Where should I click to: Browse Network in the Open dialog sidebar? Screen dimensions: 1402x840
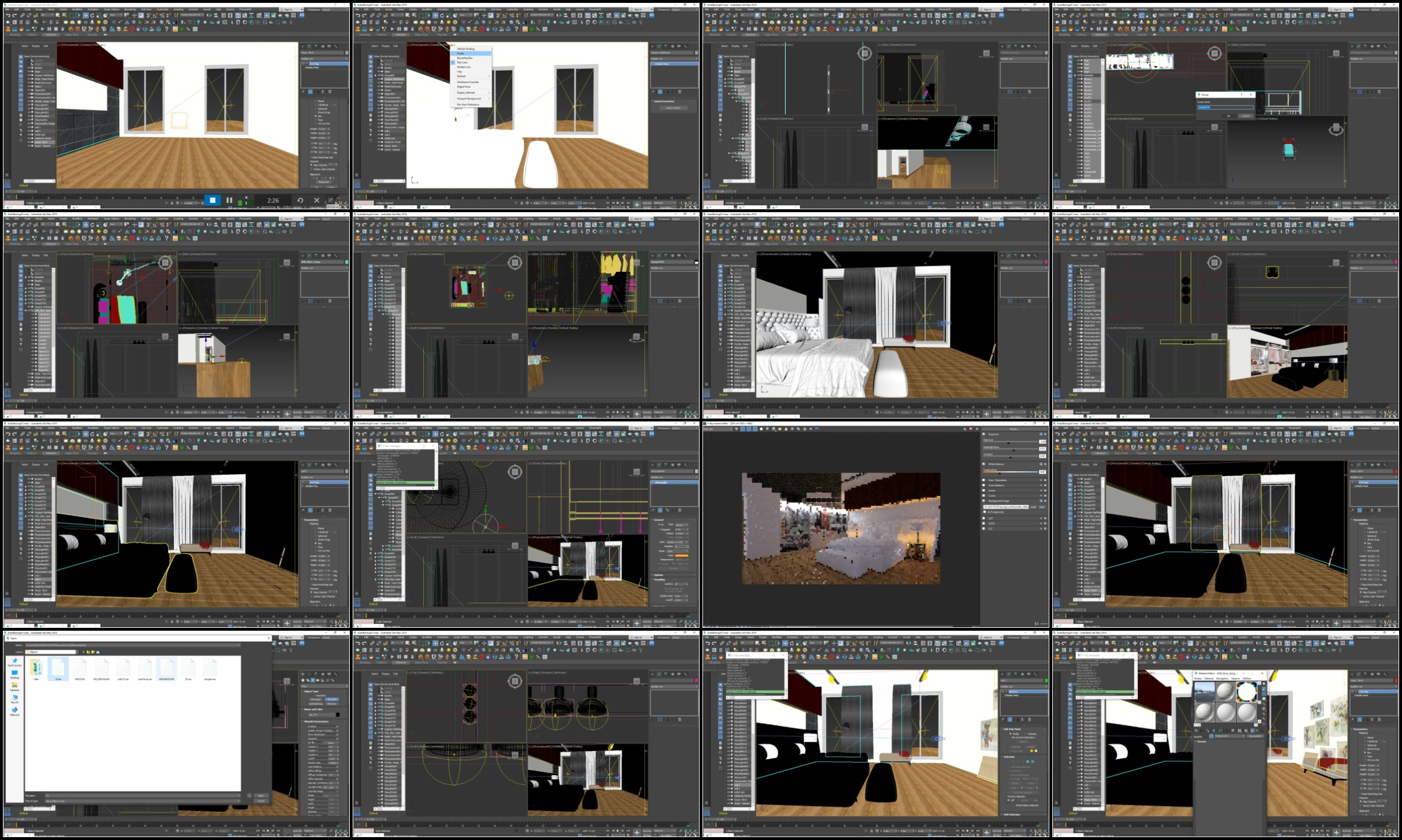[x=14, y=712]
